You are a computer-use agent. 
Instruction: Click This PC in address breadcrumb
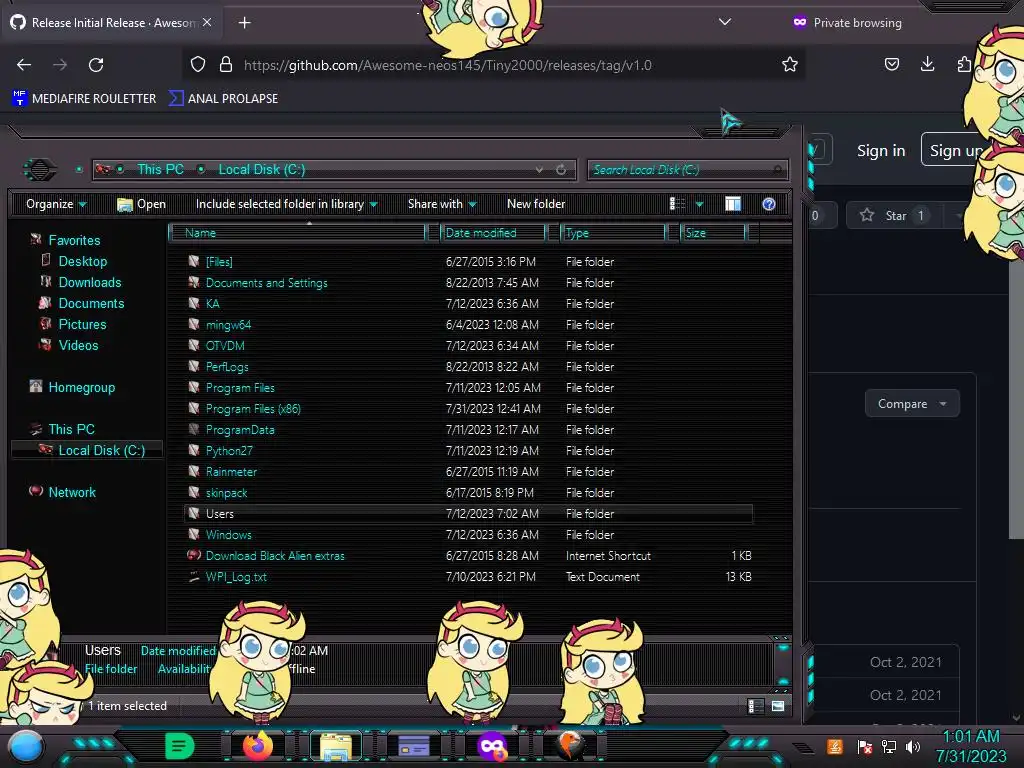point(160,169)
